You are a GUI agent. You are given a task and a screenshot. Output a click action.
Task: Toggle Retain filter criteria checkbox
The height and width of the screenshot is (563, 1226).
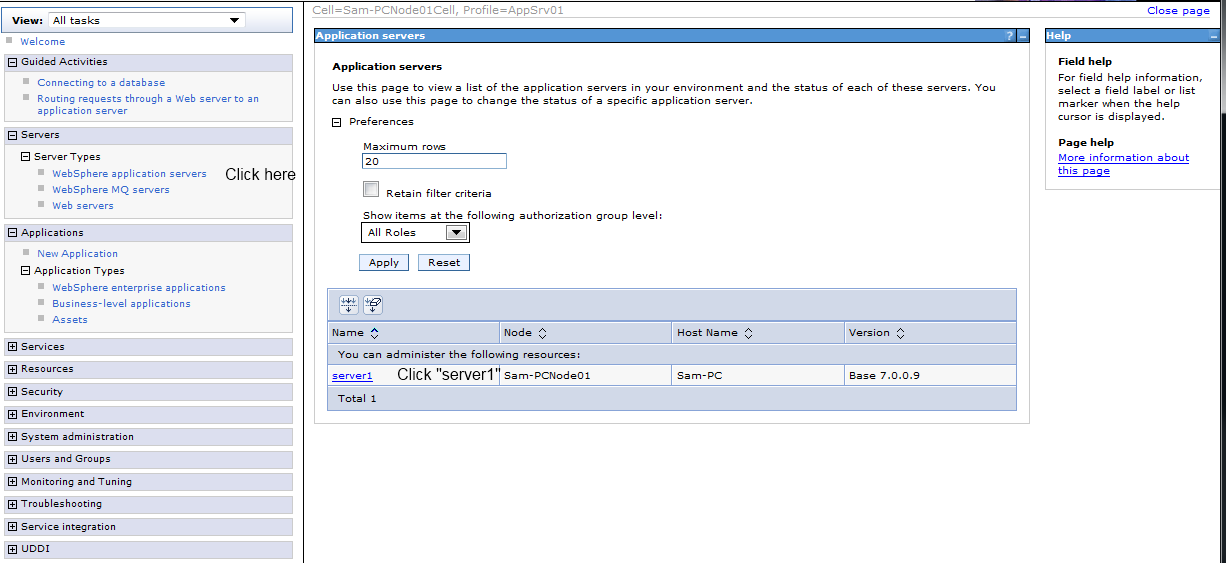click(371, 189)
